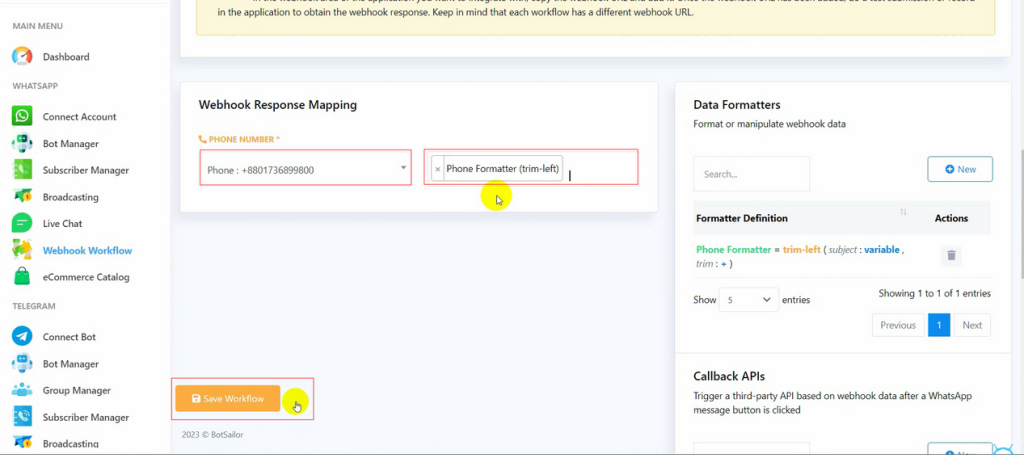Image resolution: width=1024 pixels, height=458 pixels.
Task: Open Telegram Group Manager menu item
Action: 76,391
